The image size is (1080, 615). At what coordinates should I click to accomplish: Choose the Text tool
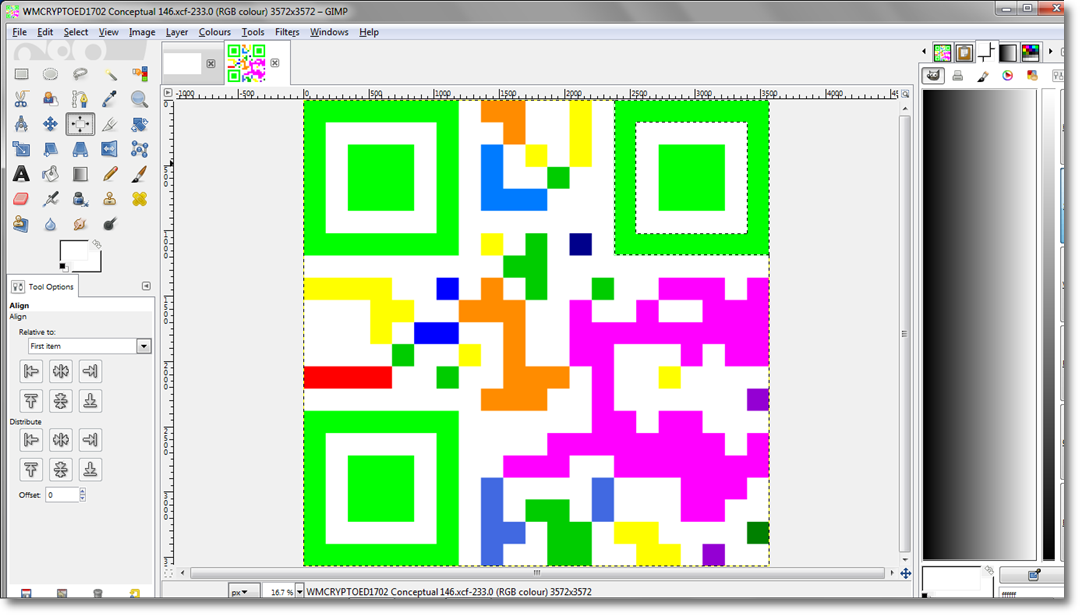pos(21,174)
